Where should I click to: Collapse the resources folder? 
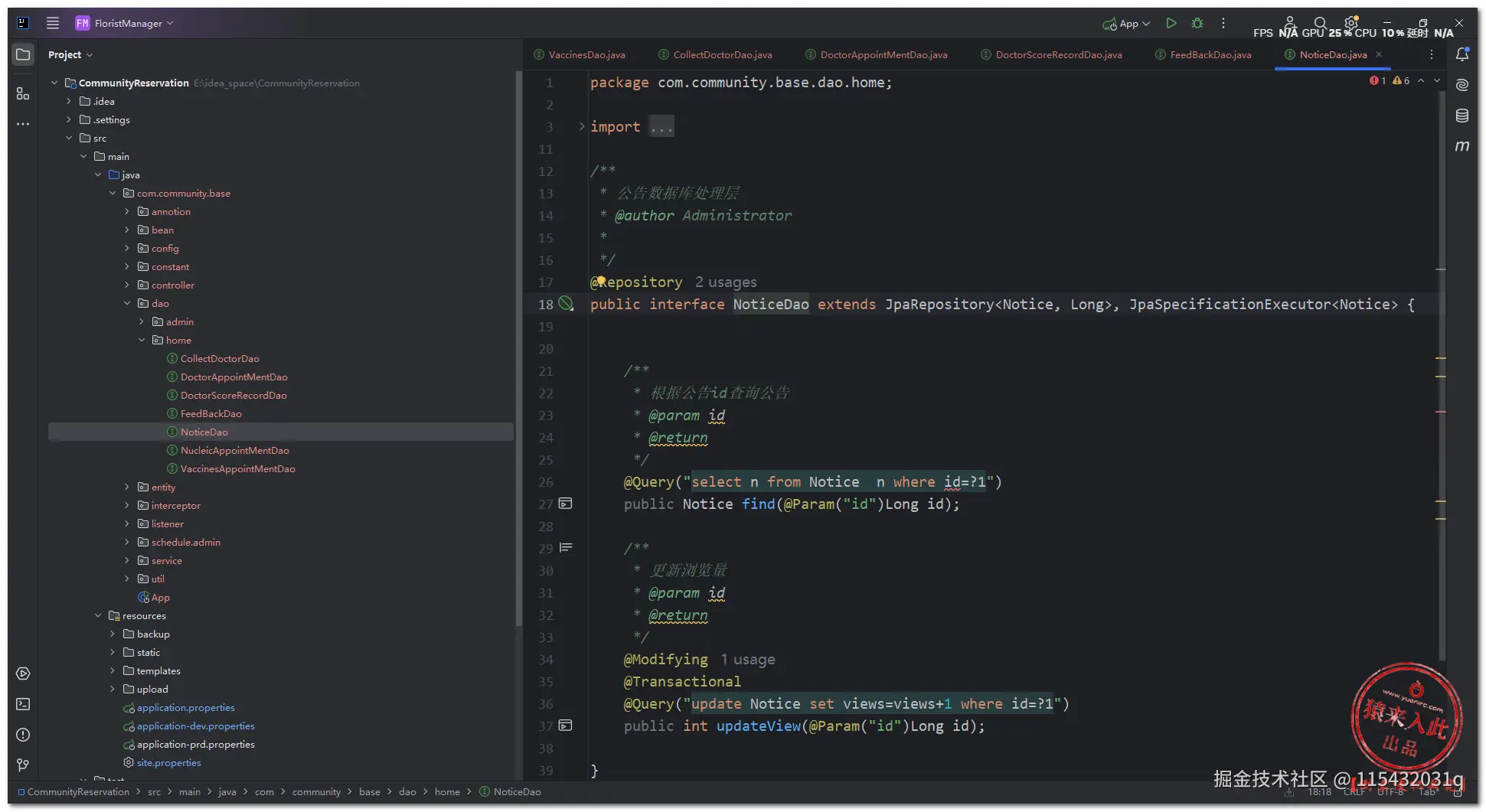98,615
